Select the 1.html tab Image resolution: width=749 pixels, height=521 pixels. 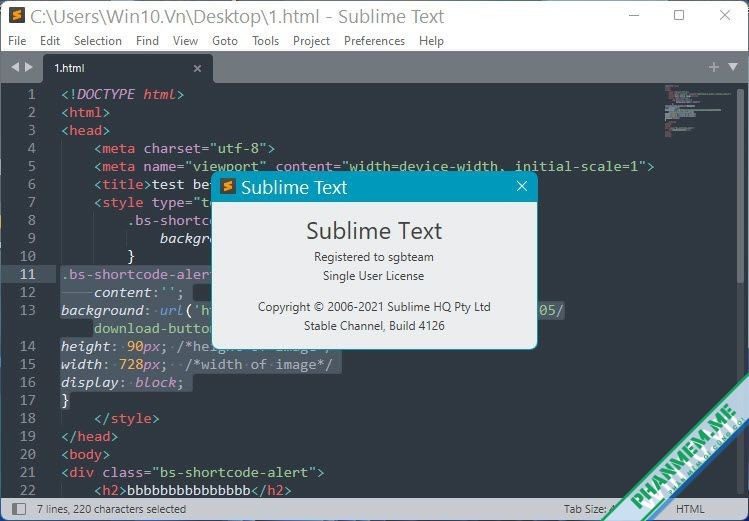(128, 68)
